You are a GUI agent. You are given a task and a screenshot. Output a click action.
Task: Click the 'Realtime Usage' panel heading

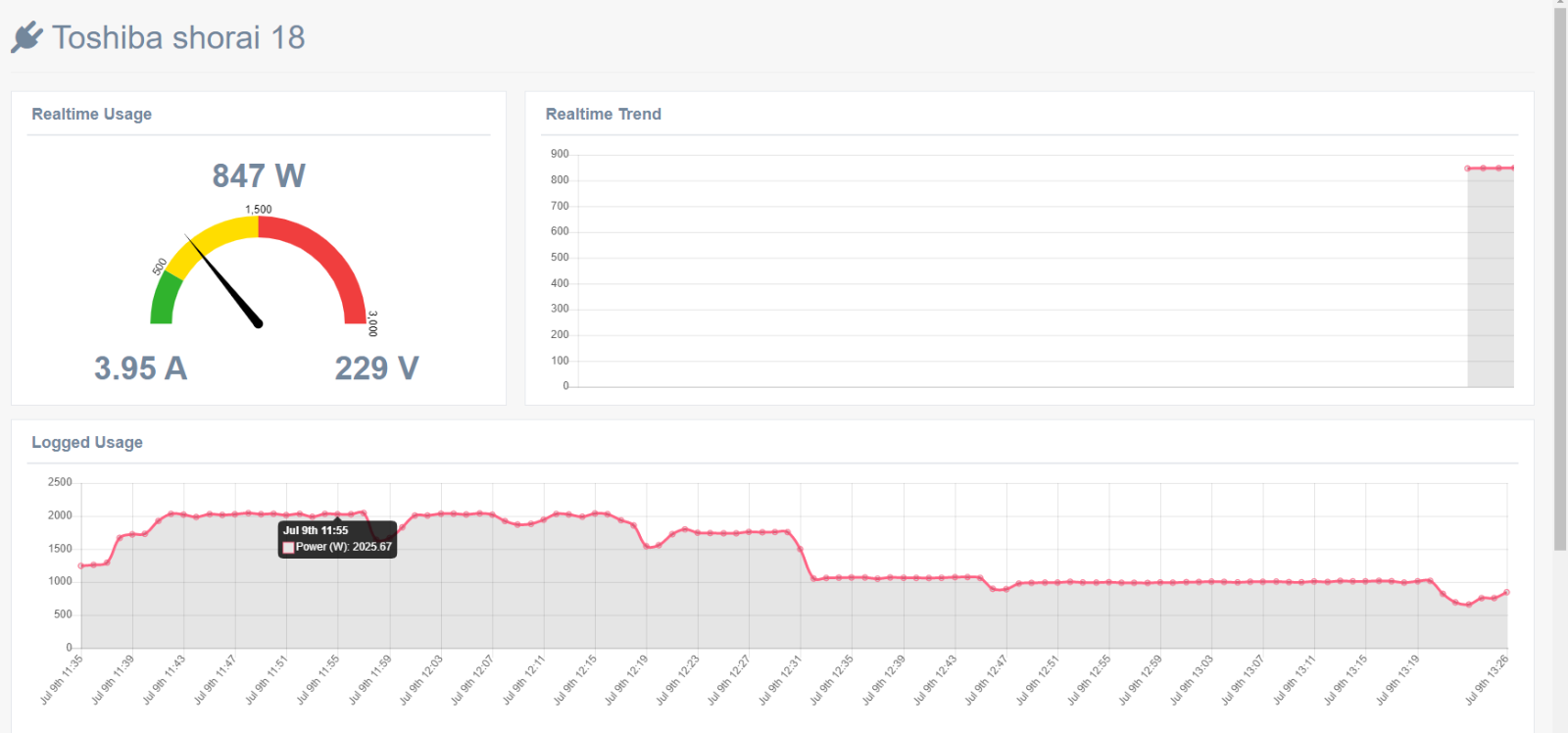(92, 114)
